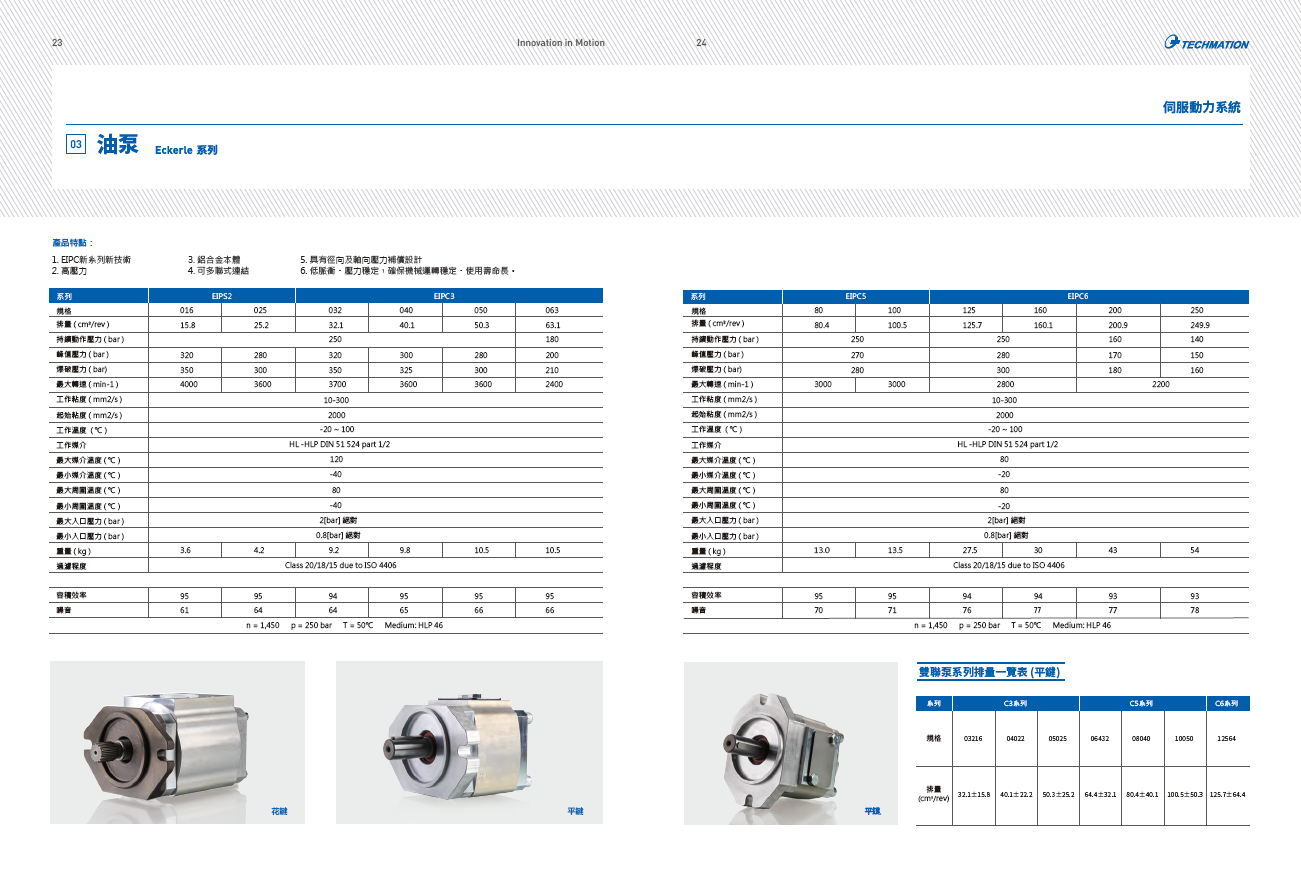Select displacement cell 50.3±25.2

(x=1058, y=795)
